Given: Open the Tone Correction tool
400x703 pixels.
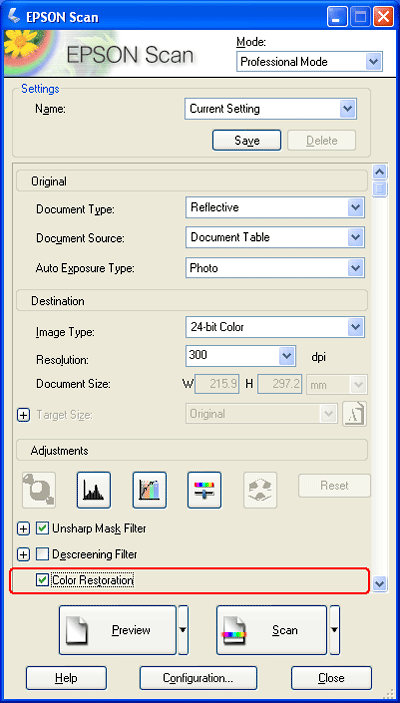Looking at the screenshot, I should pos(149,490).
